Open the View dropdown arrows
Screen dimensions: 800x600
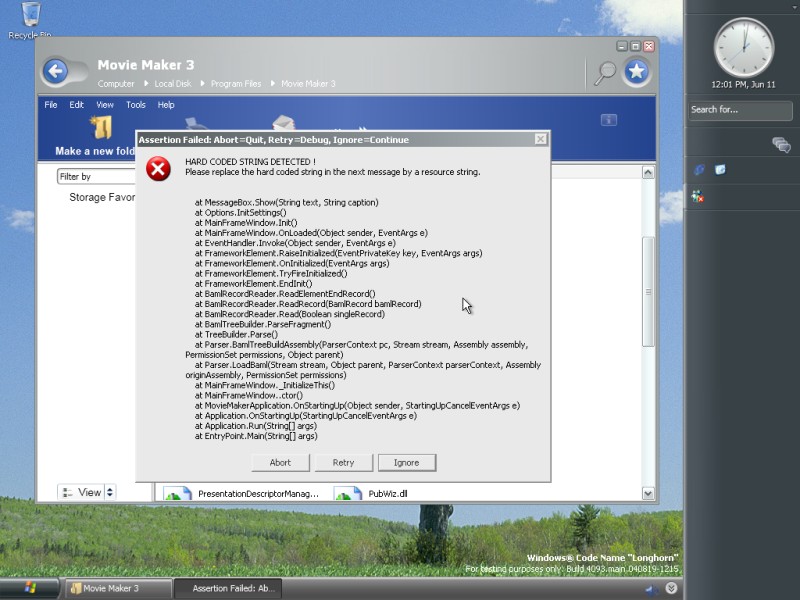pos(110,492)
